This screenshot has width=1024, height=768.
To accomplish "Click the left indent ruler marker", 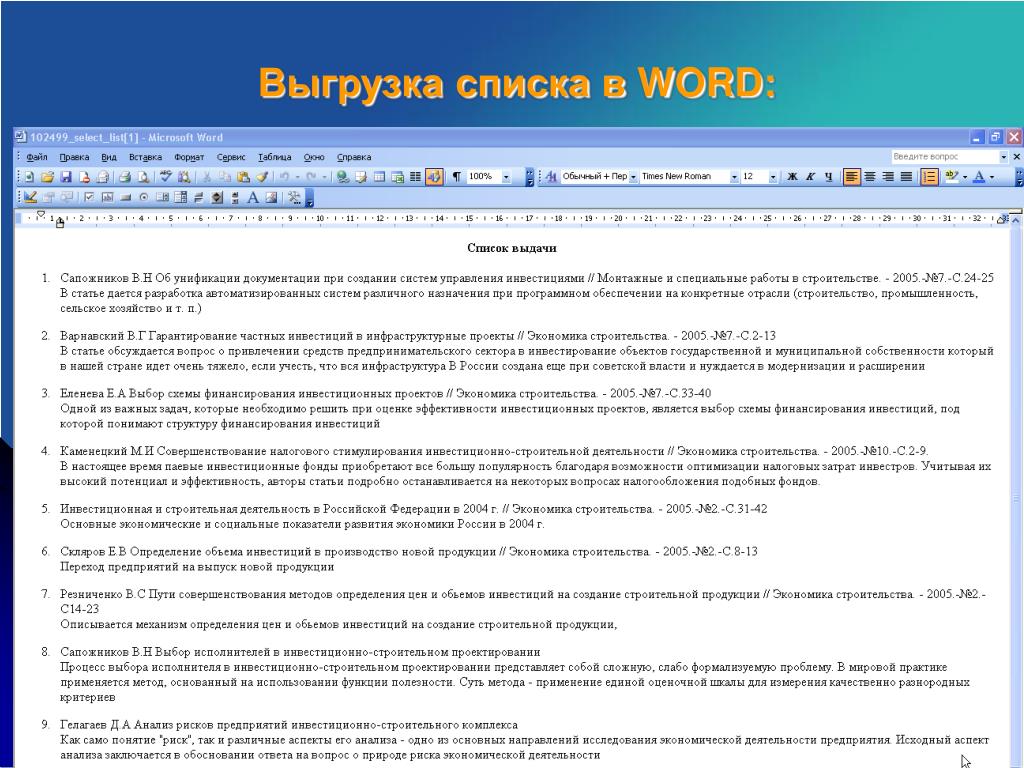I will click(x=60, y=223).
